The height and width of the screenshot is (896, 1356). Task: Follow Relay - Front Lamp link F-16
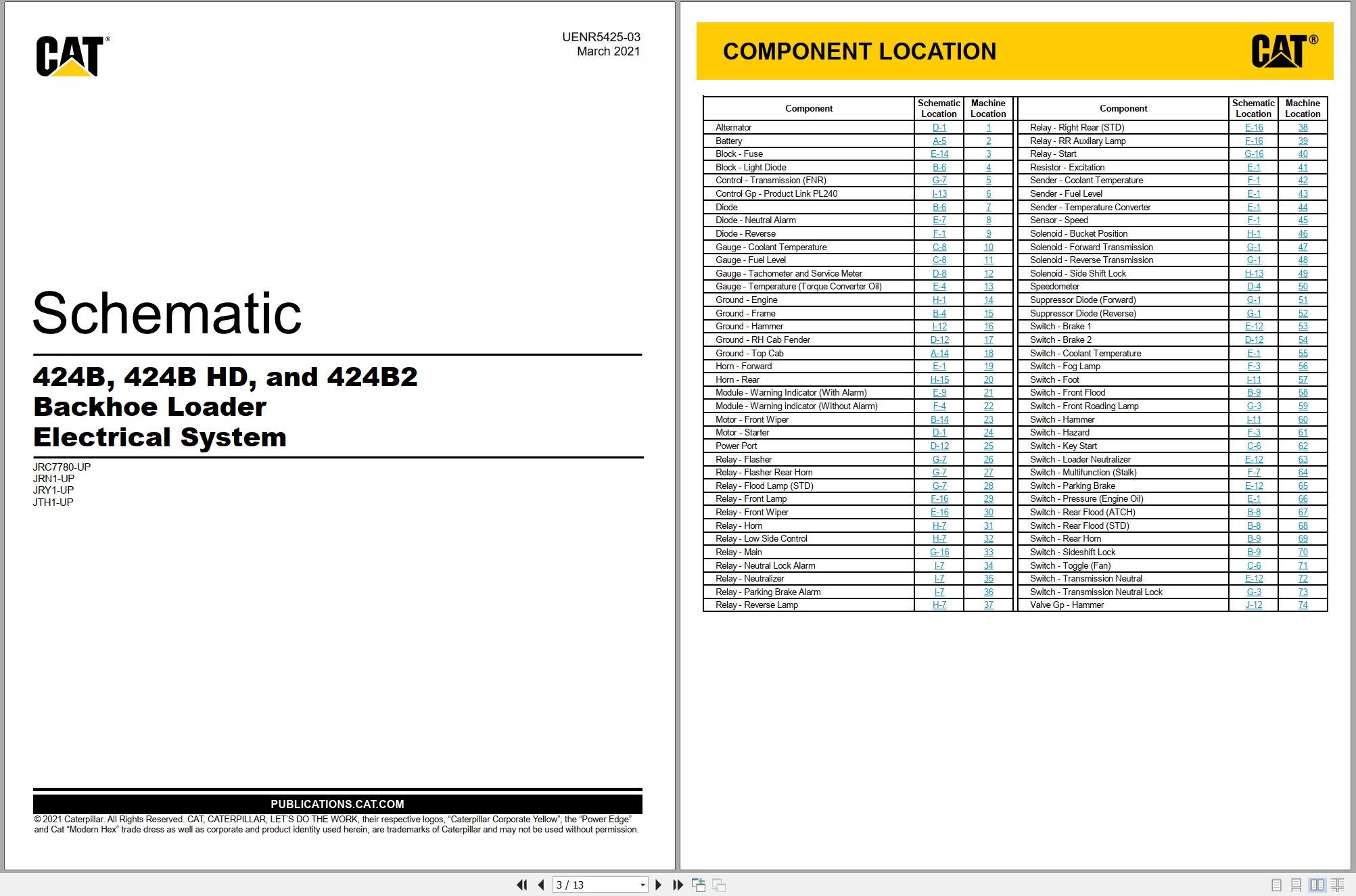(x=939, y=498)
